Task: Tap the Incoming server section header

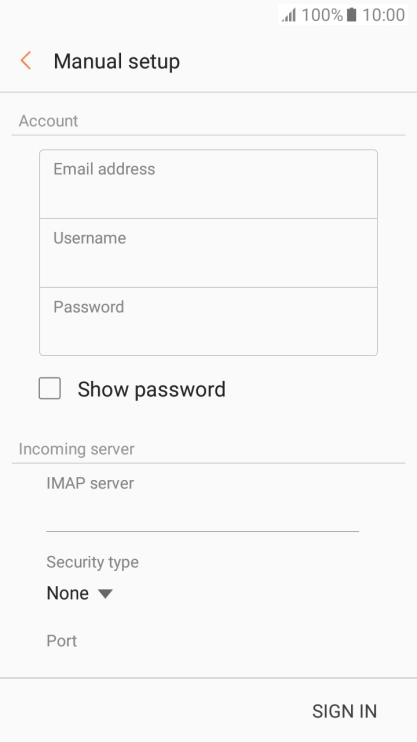Action: point(77,449)
